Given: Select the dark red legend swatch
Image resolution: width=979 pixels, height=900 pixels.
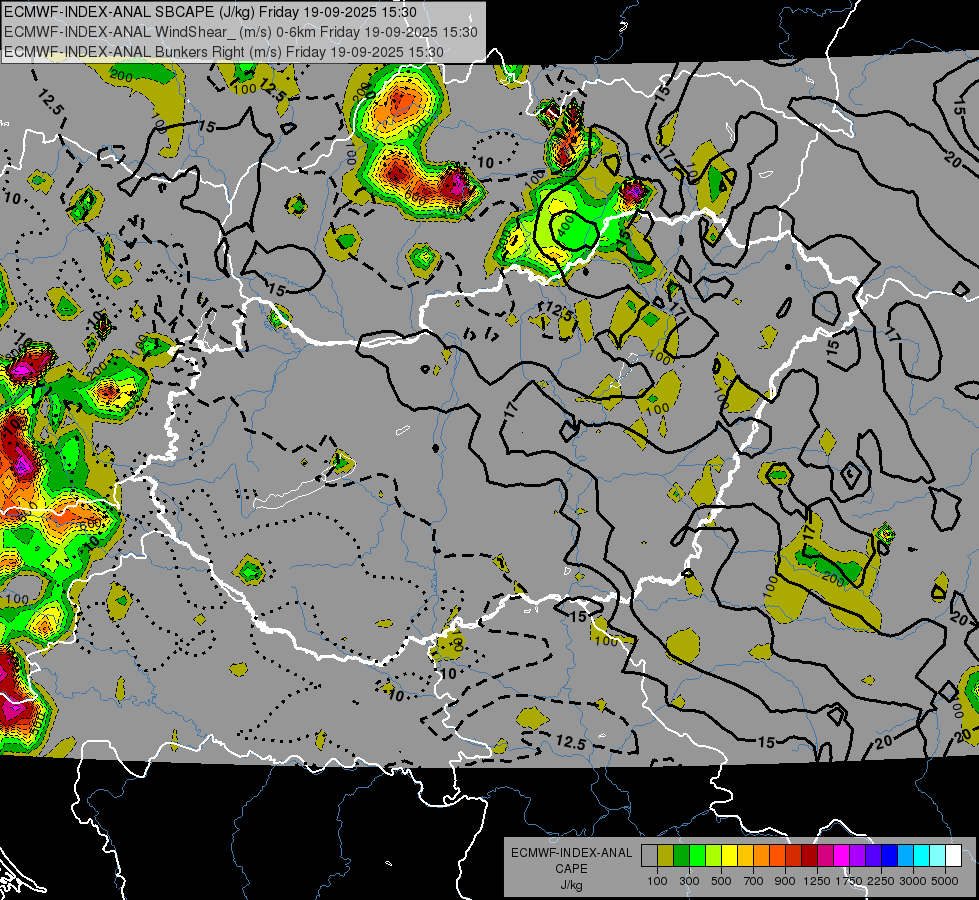Looking at the screenshot, I should tap(809, 856).
